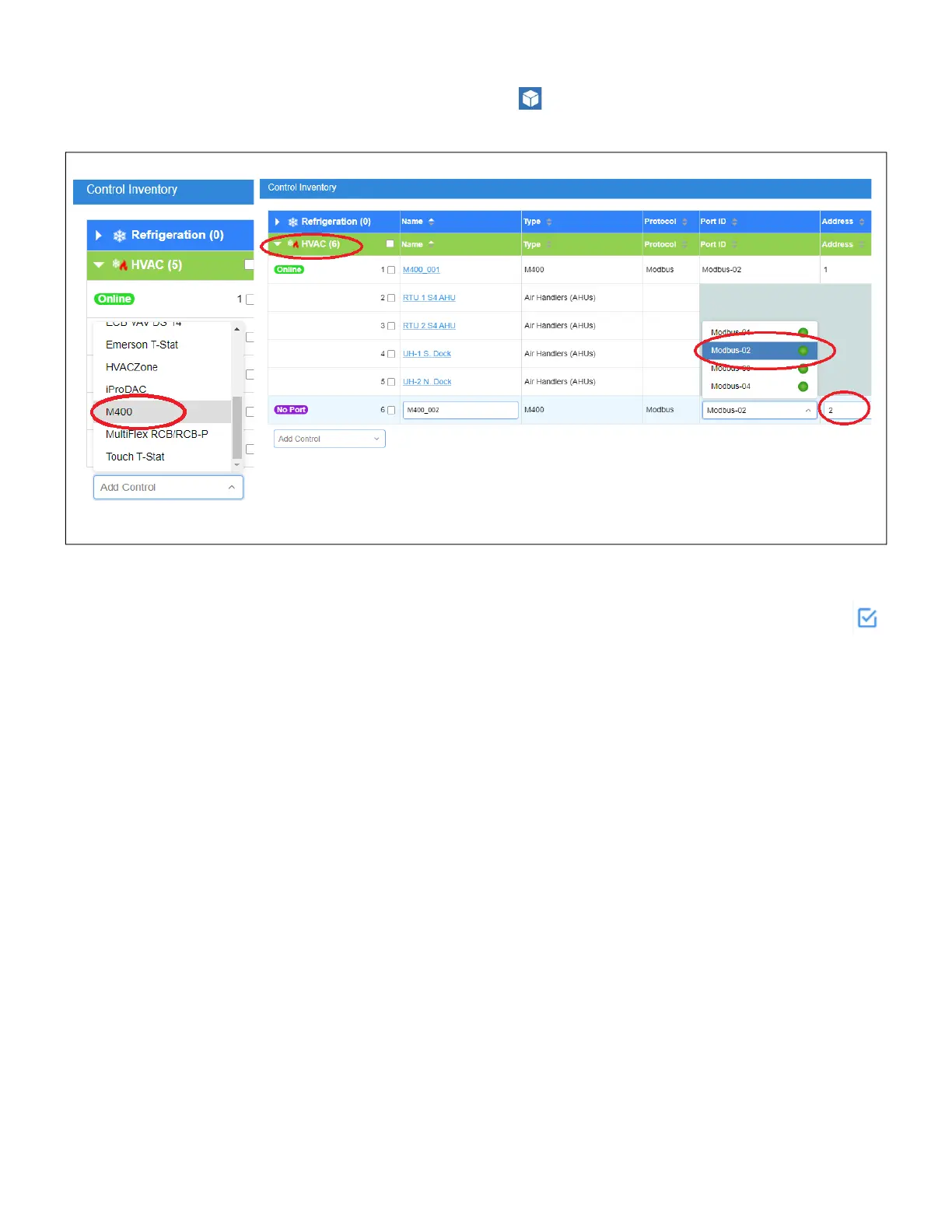Click the purple No Port badge
This screenshot has width=952, height=1232.
pyautogui.click(x=291, y=410)
